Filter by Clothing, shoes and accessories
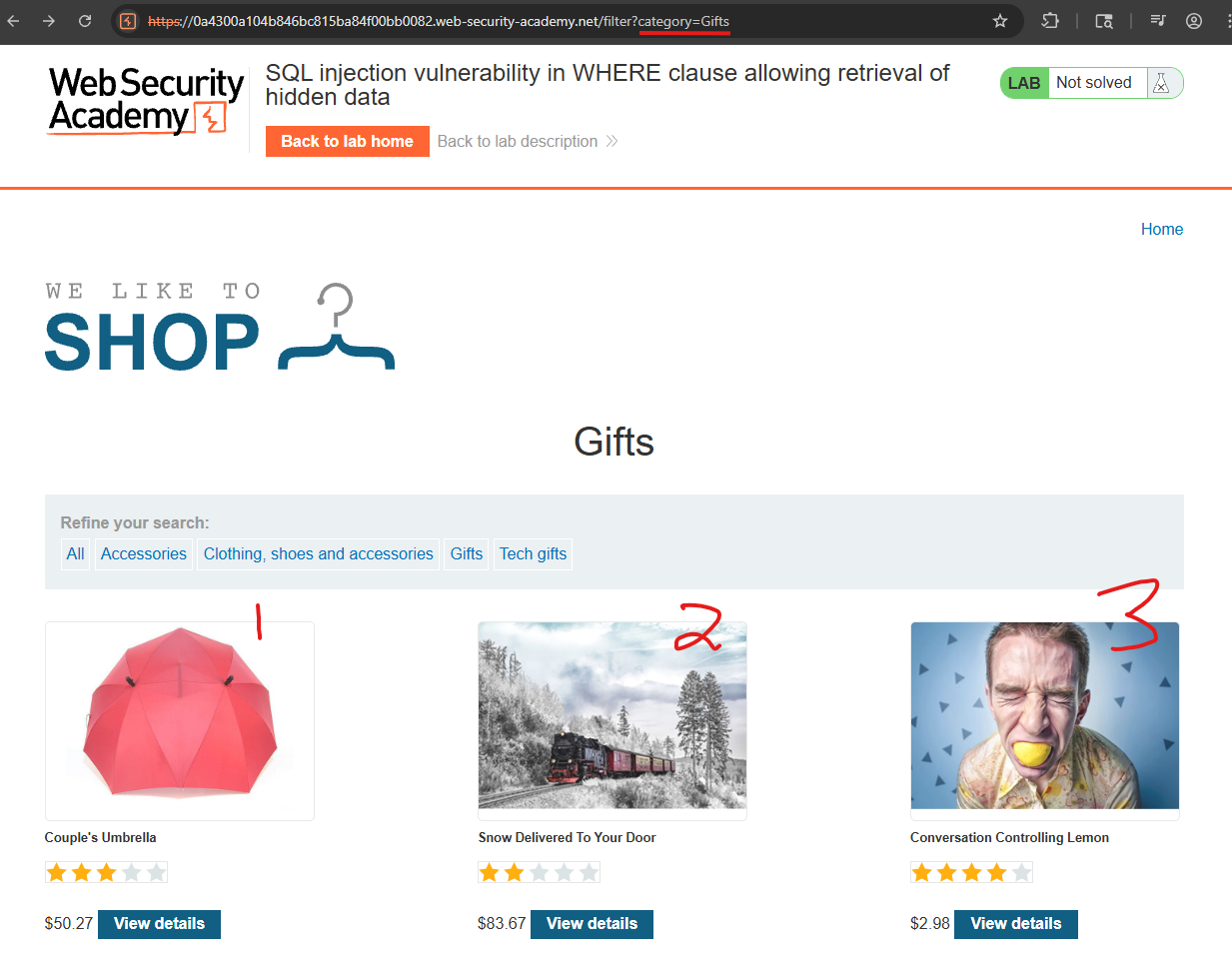Screen dimensions: 1232x963 click(x=319, y=553)
